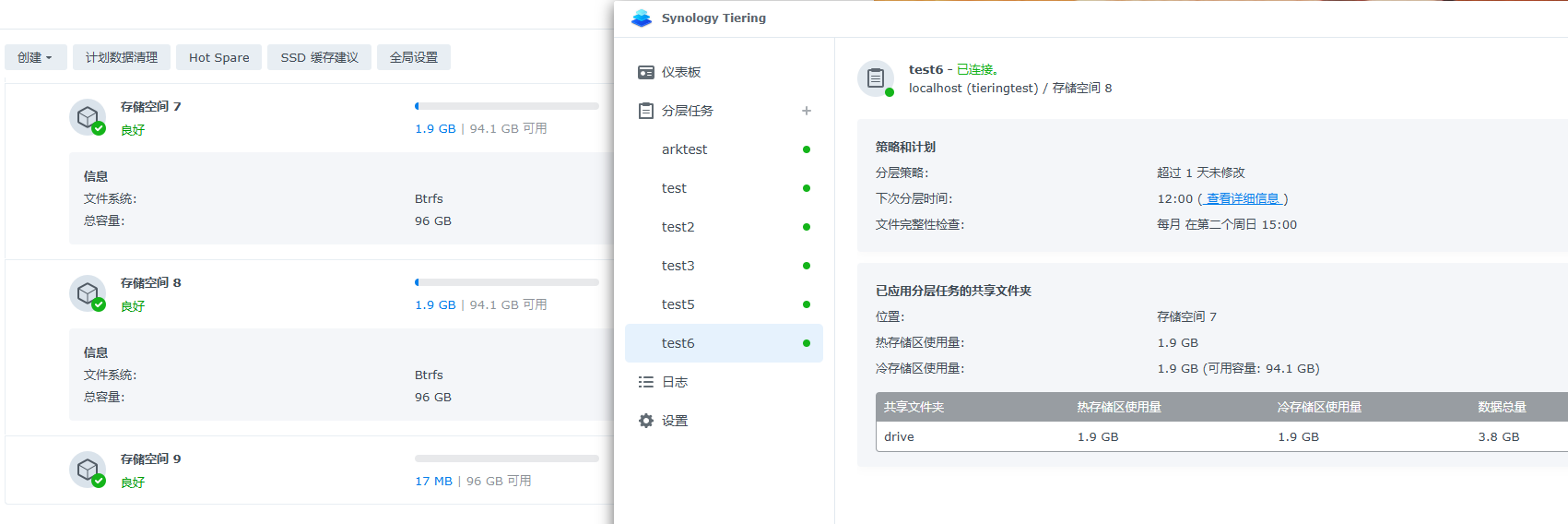This screenshot has width=1568, height=524.
Task: Open the 仪表板 menu item
Action: [681, 72]
